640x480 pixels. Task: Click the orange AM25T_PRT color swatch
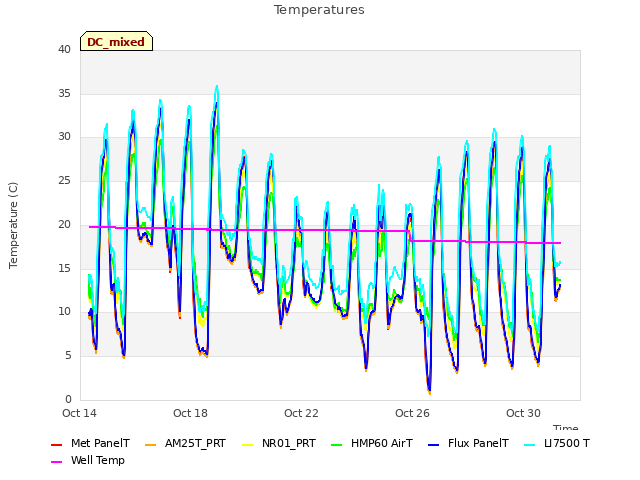(151, 444)
